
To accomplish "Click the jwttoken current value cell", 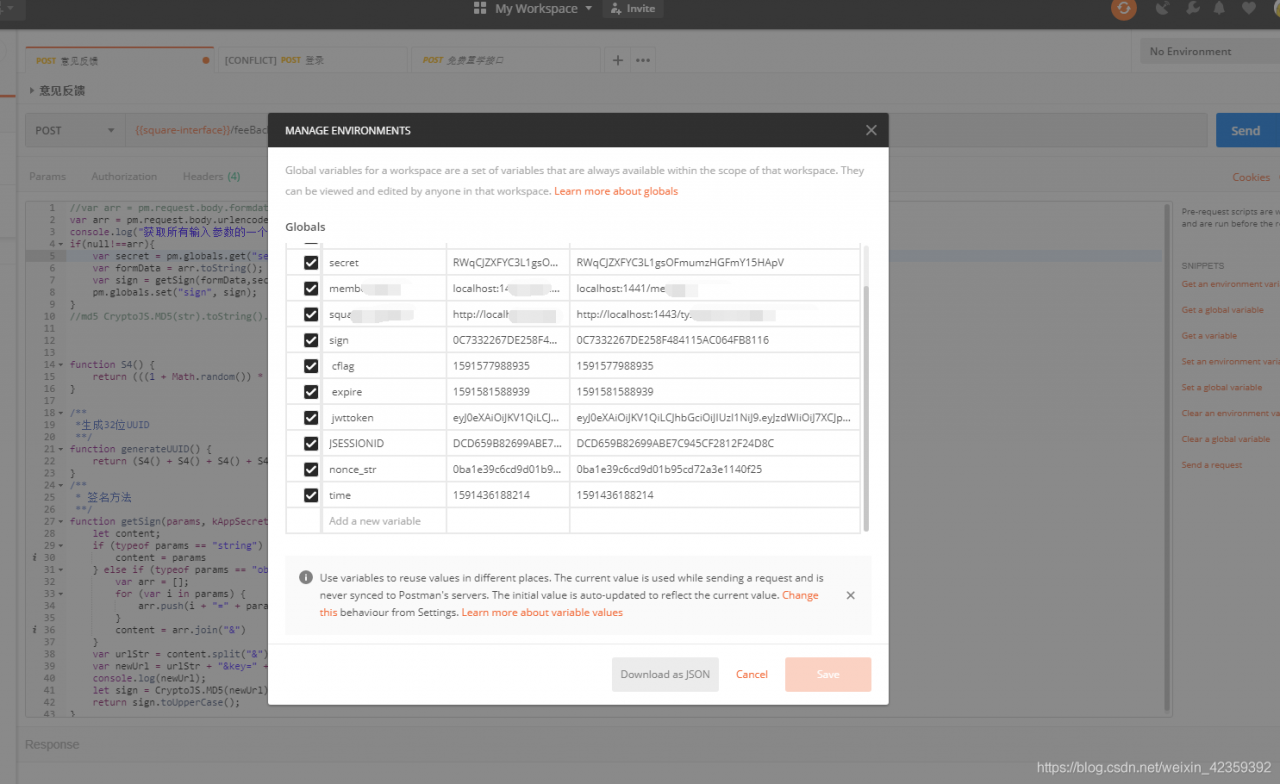I will pyautogui.click(x=714, y=418).
